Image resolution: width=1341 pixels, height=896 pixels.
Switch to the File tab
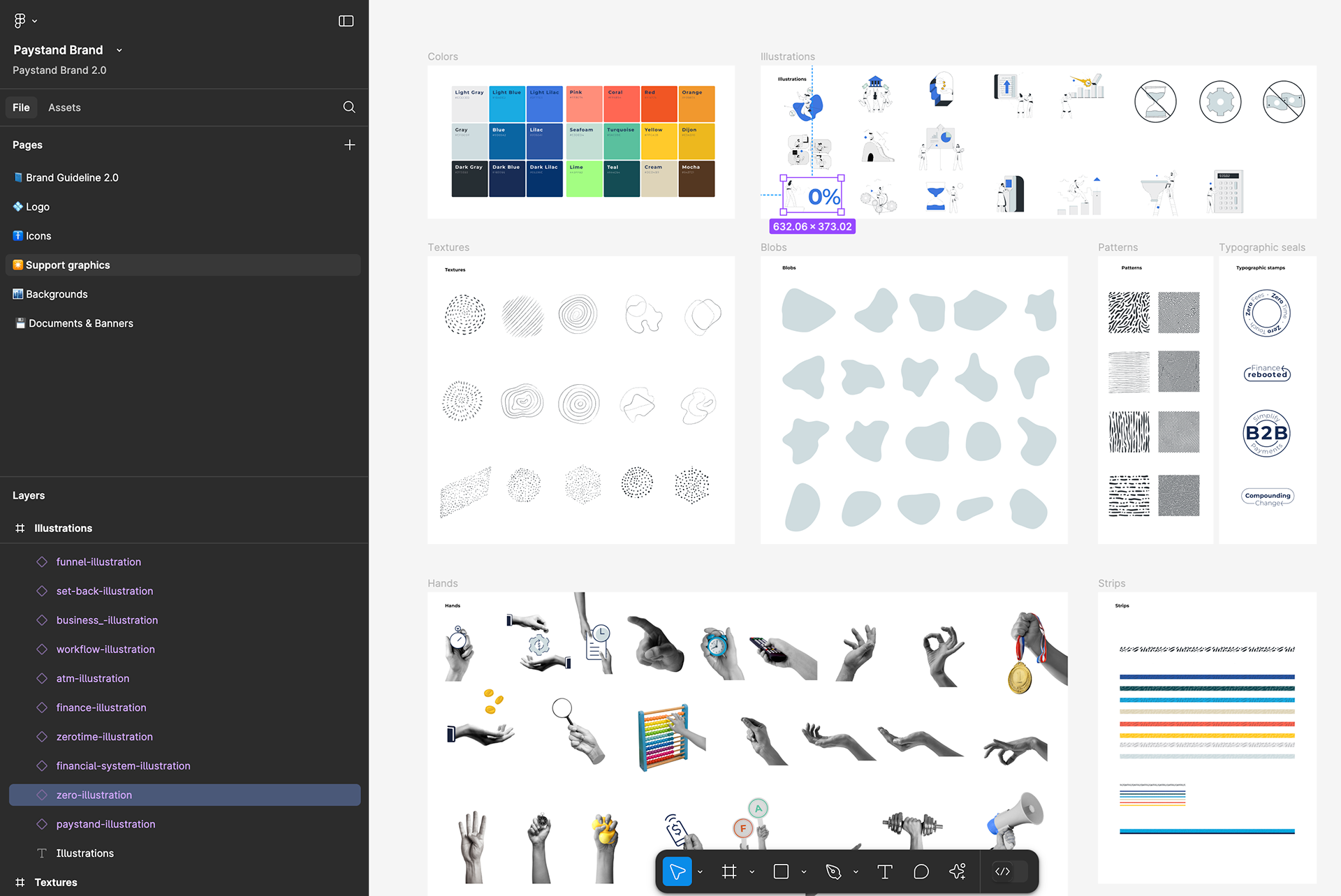(21, 108)
